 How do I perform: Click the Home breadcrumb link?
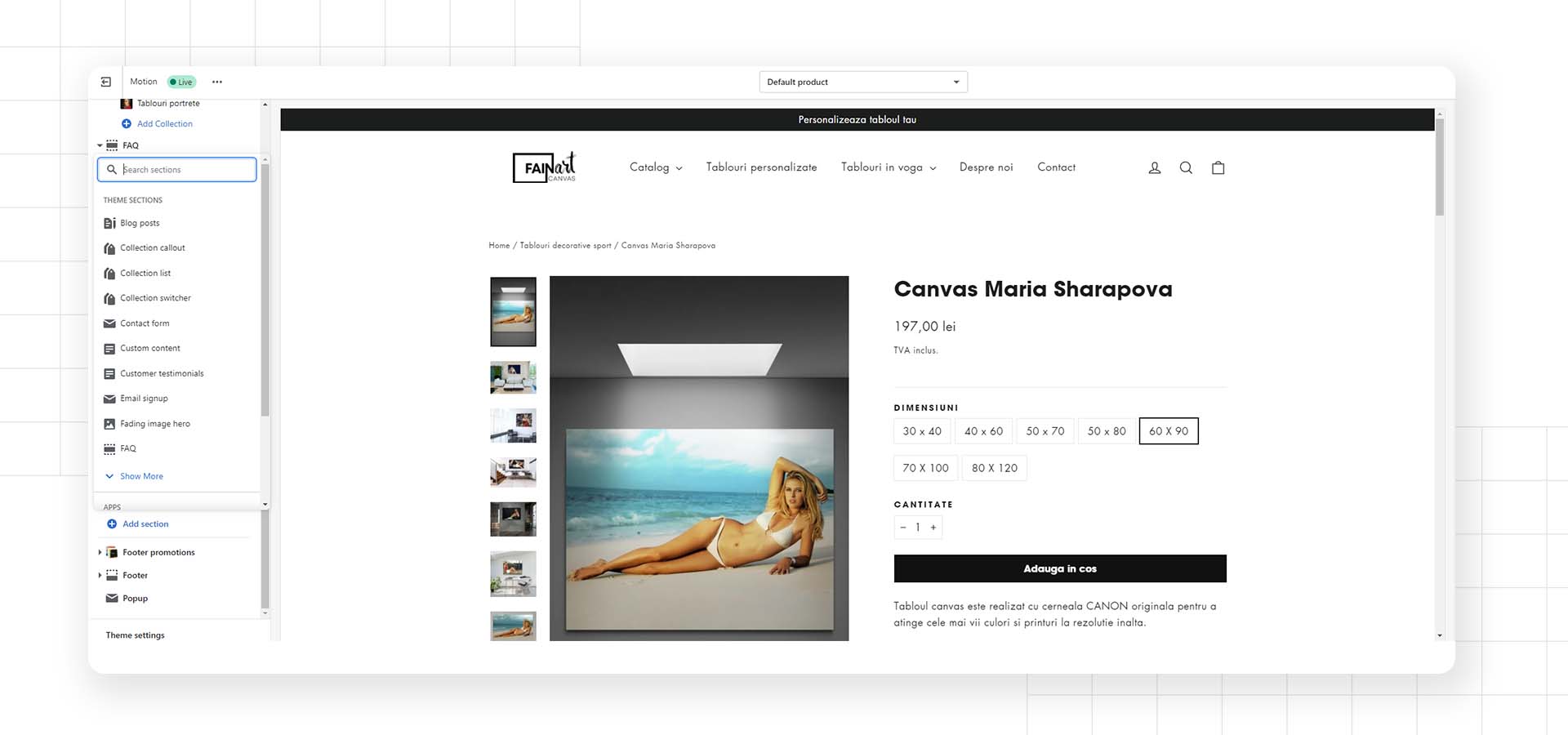tap(499, 246)
